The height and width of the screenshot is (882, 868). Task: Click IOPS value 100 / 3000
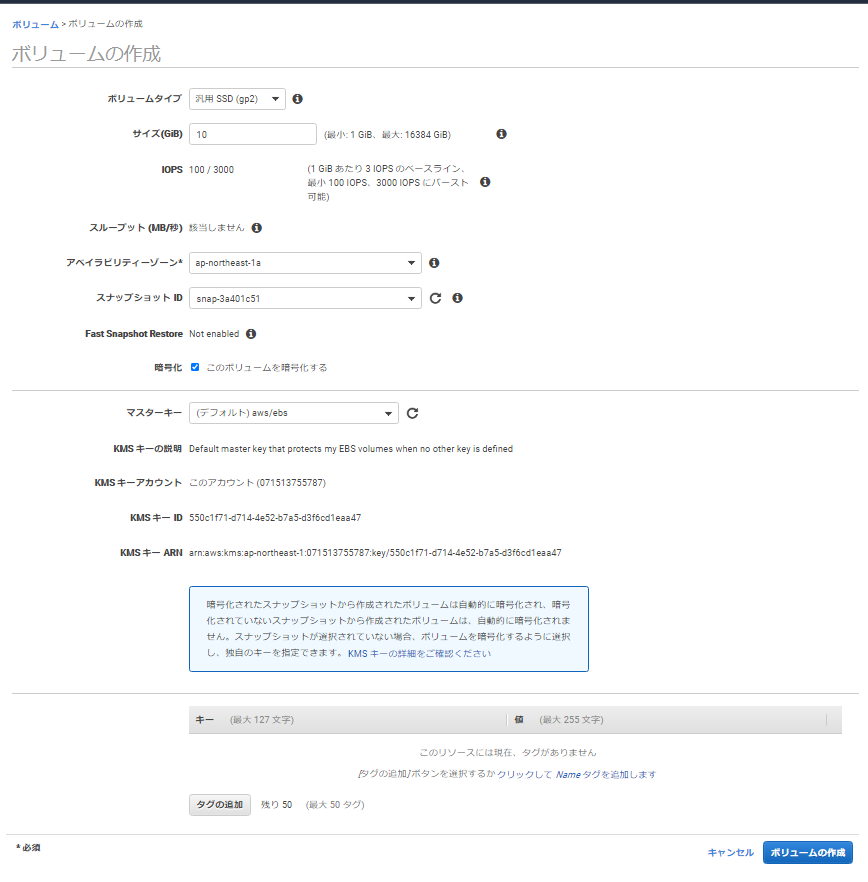click(x=212, y=170)
